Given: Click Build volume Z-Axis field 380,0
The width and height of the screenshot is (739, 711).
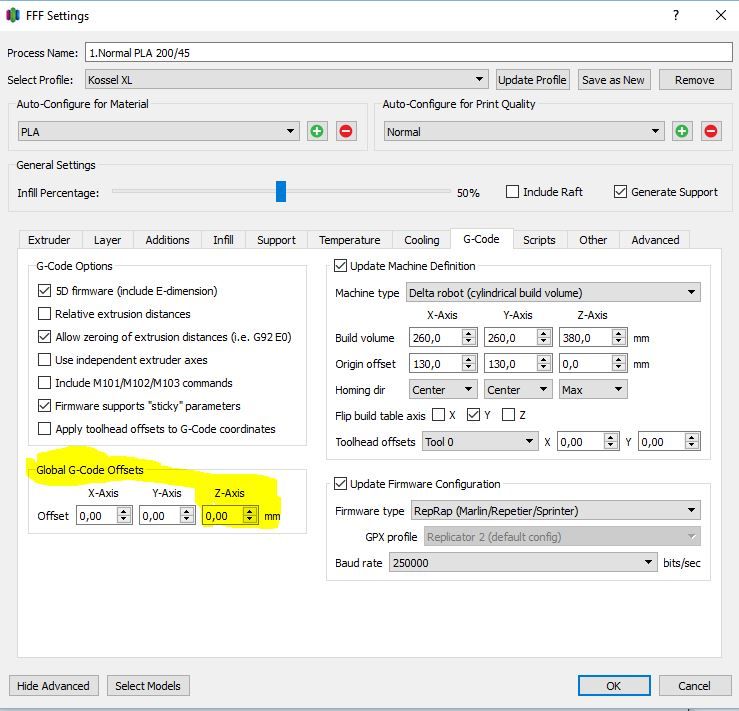Looking at the screenshot, I should click(x=593, y=337).
